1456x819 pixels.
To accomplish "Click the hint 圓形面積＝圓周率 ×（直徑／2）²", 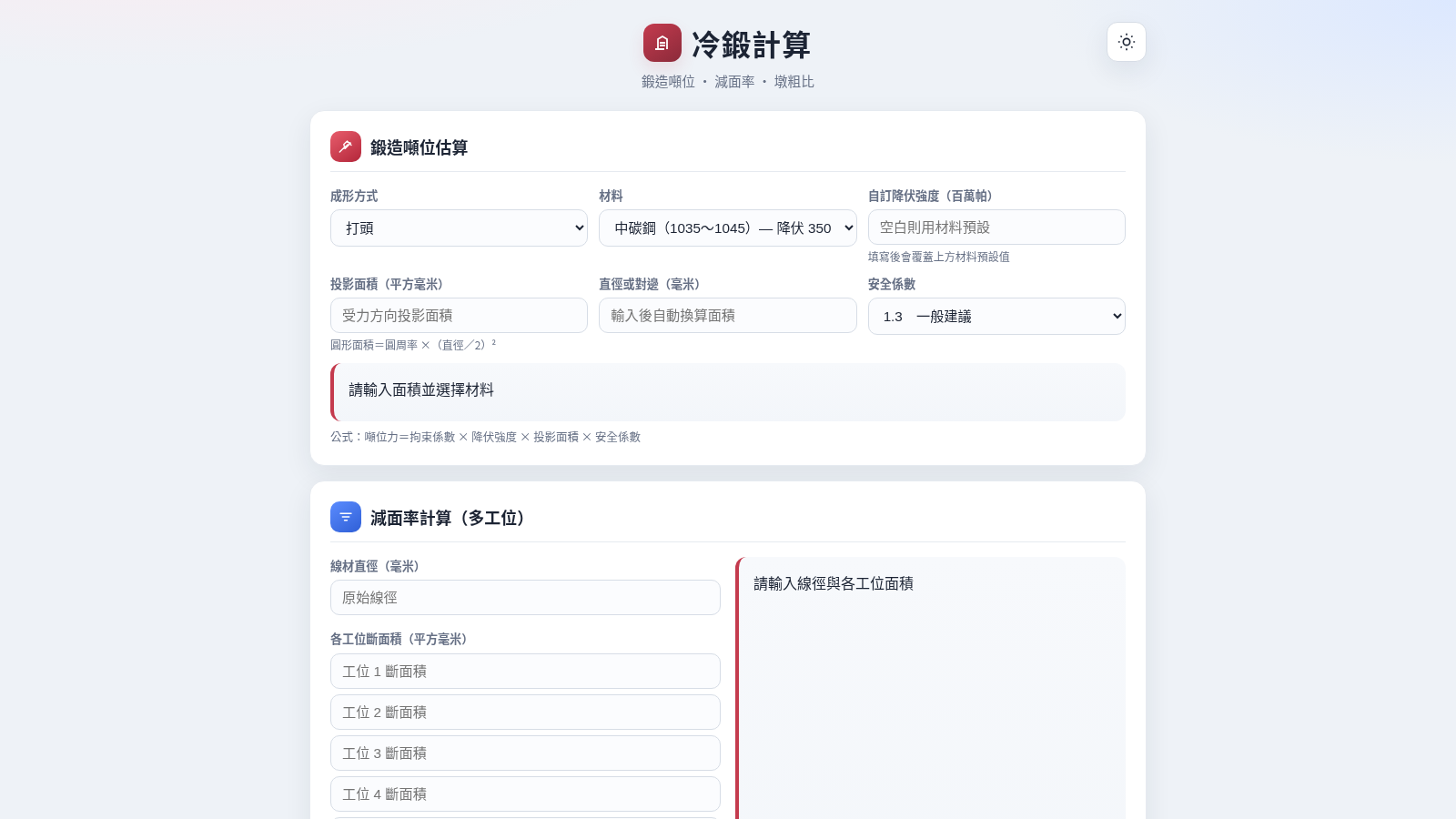I will click(x=413, y=345).
